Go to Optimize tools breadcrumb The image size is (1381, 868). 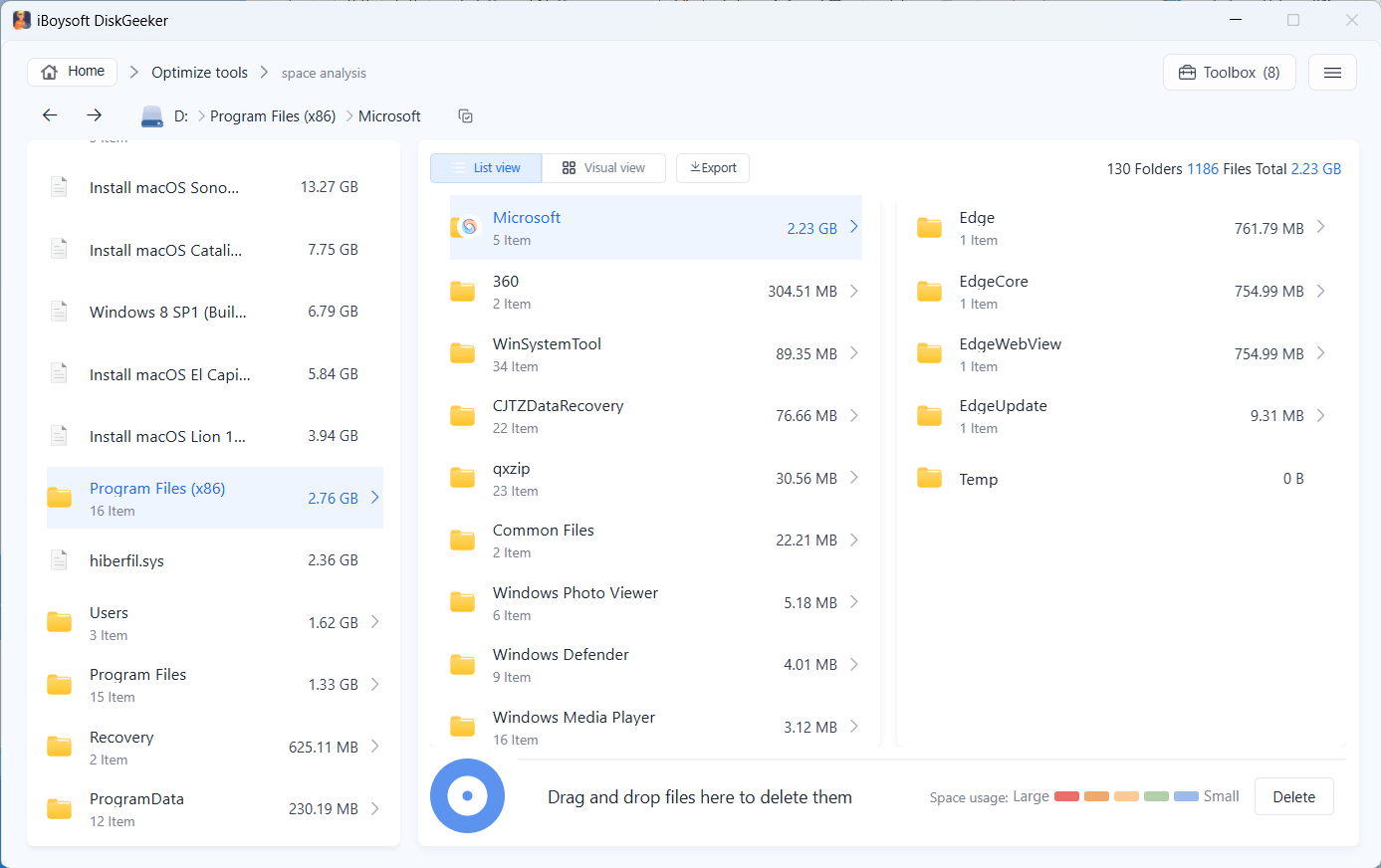point(199,73)
